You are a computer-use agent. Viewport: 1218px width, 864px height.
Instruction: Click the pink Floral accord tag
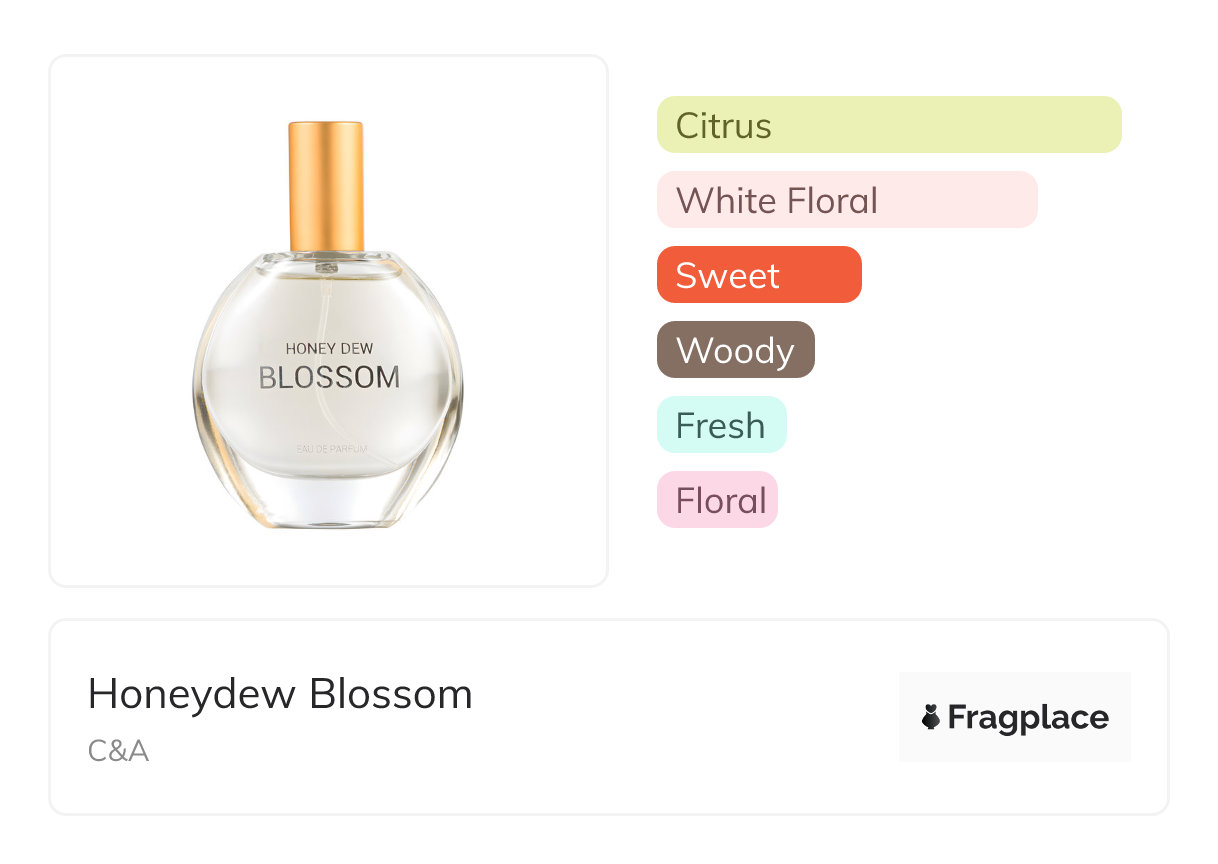click(x=717, y=500)
